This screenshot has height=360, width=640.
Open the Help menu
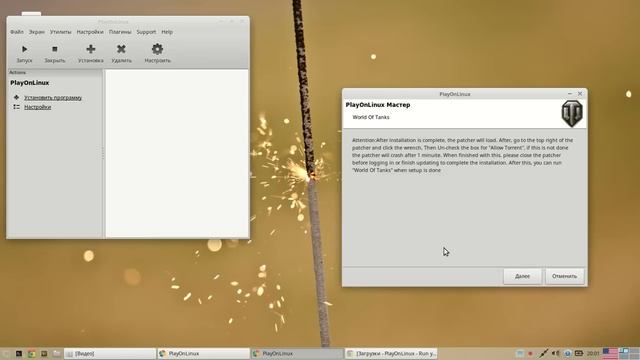pos(167,32)
